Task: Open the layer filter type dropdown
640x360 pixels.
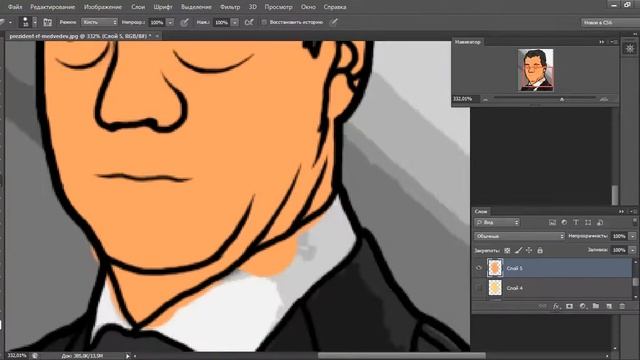Action: pos(497,222)
